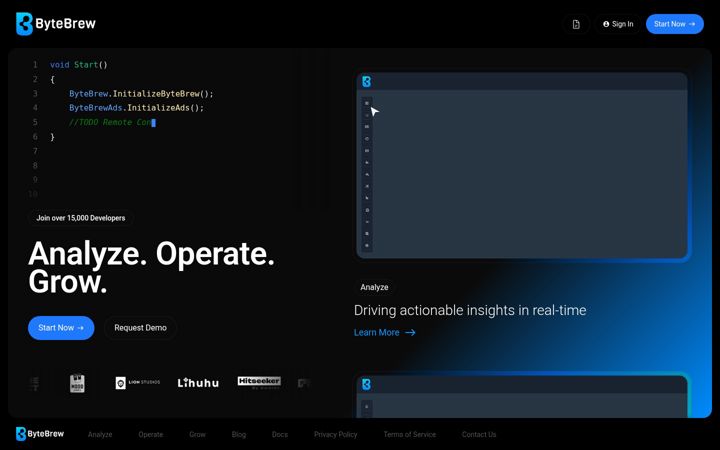Viewport: 720px width, 450px height.
Task: Click the ByteBrew logo in the header
Action: pyautogui.click(x=56, y=23)
